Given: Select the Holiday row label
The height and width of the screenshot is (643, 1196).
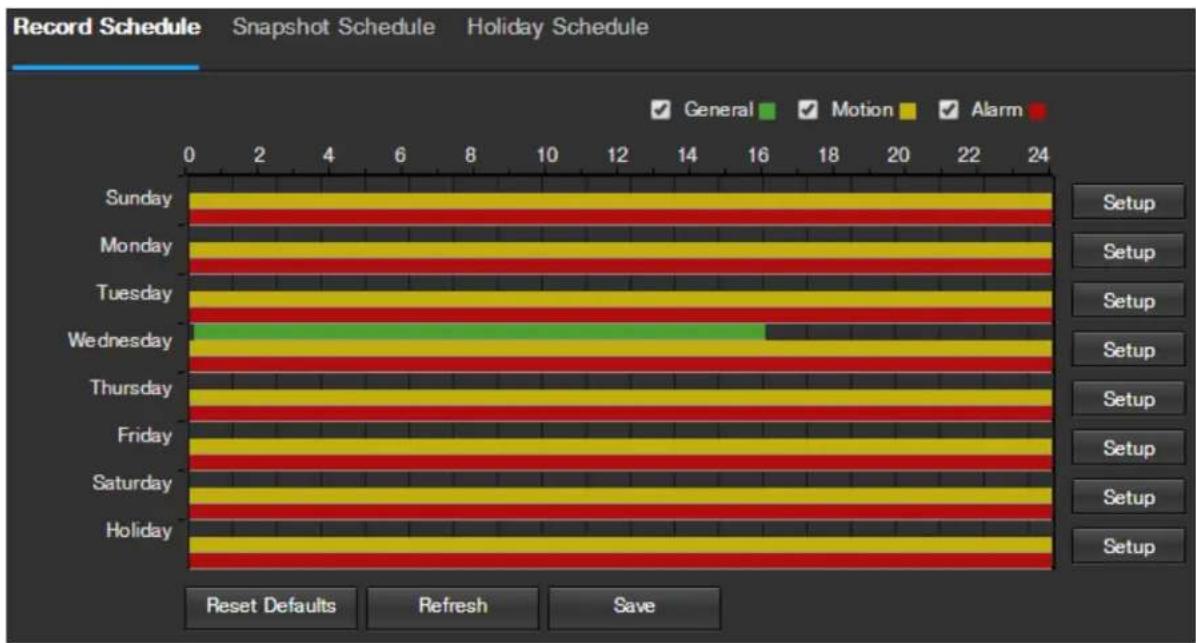Looking at the screenshot, I should [139, 530].
